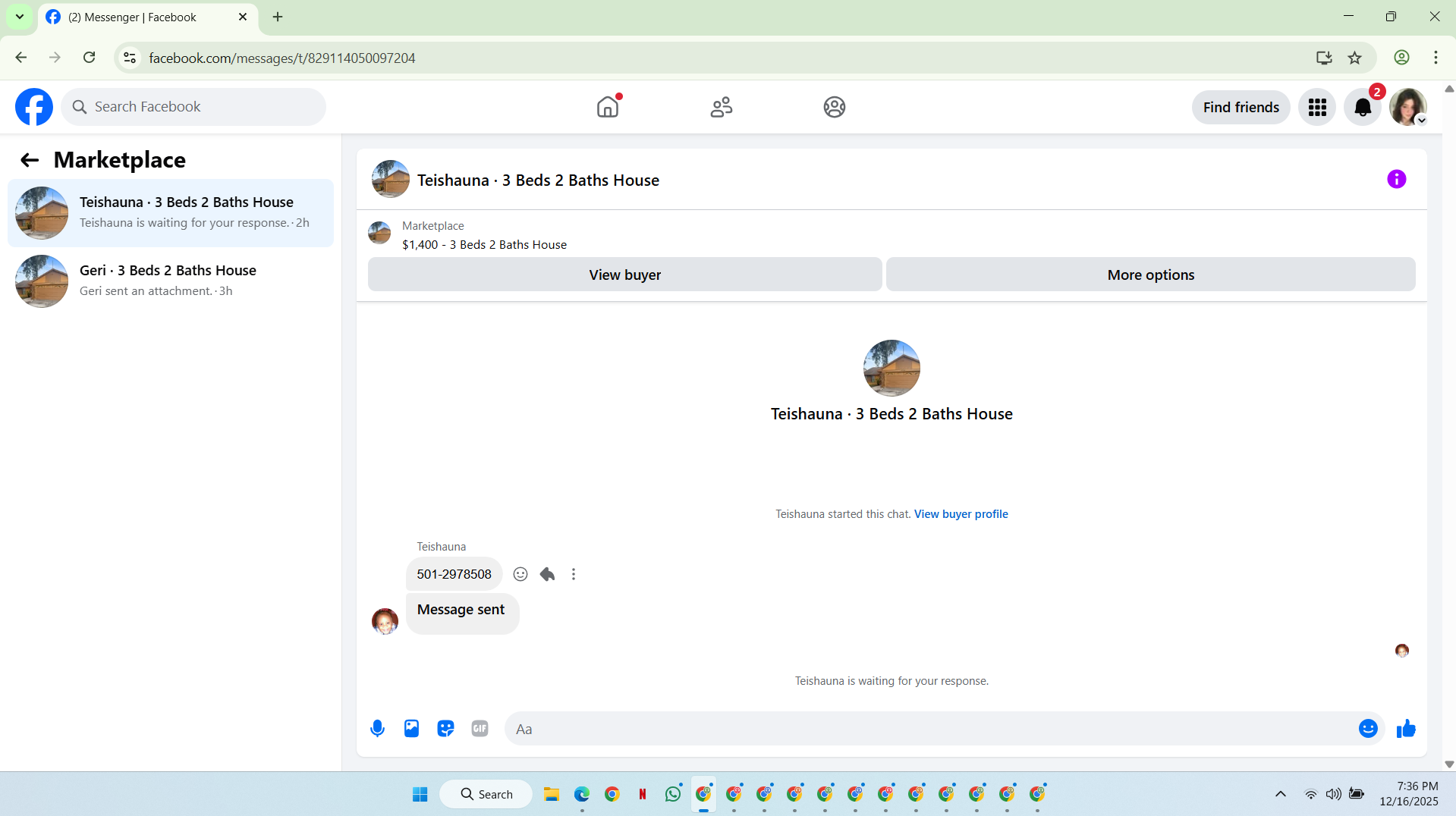Install the app from the address bar
Viewport: 1456px width, 816px height.
pos(1324,58)
